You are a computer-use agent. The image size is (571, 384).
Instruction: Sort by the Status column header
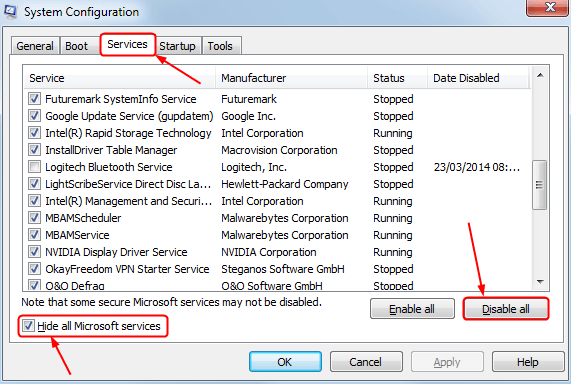tap(397, 78)
